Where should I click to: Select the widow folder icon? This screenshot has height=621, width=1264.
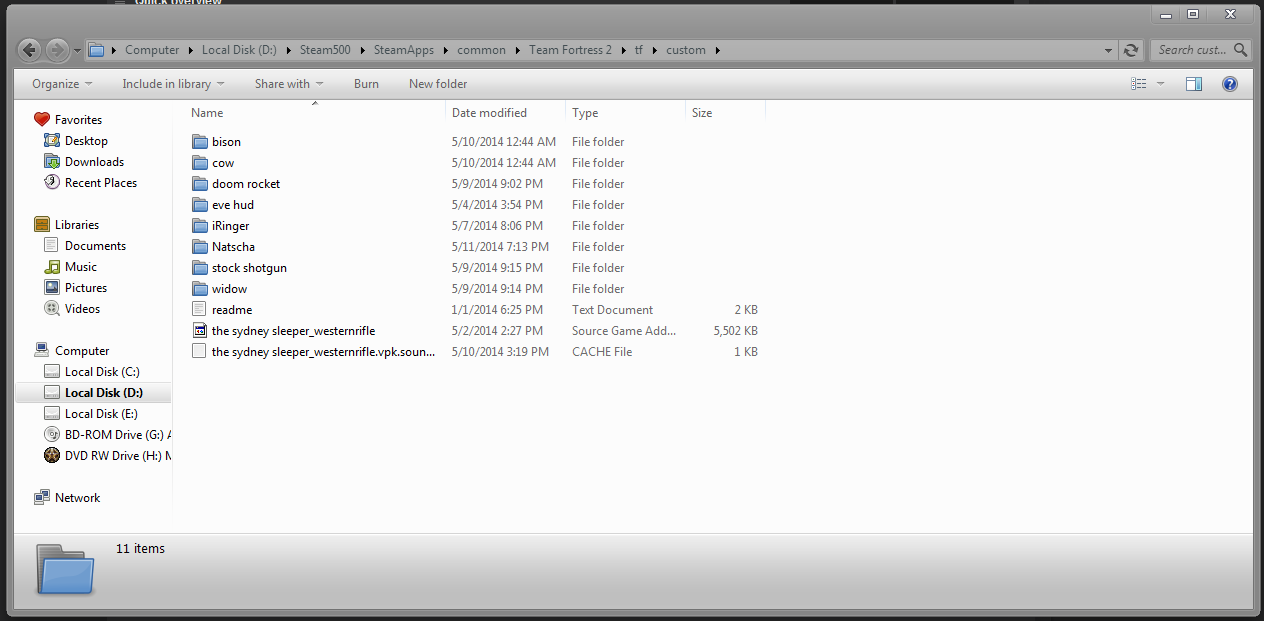click(x=199, y=289)
